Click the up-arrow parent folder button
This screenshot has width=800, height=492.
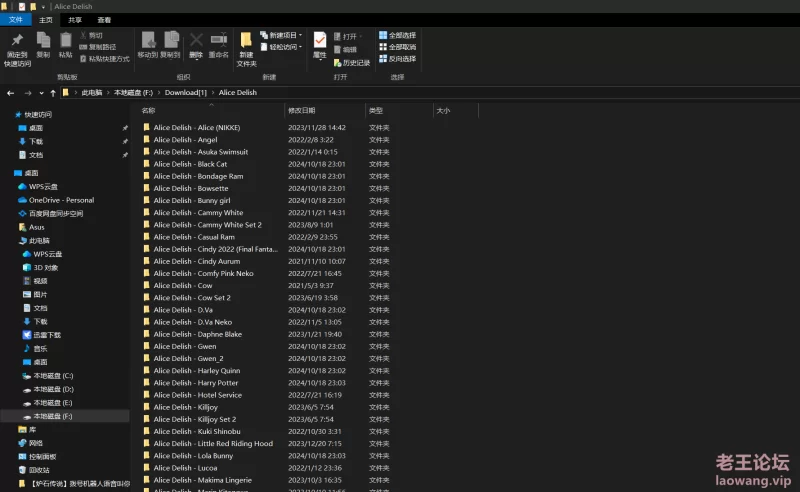pyautogui.click(x=54, y=92)
